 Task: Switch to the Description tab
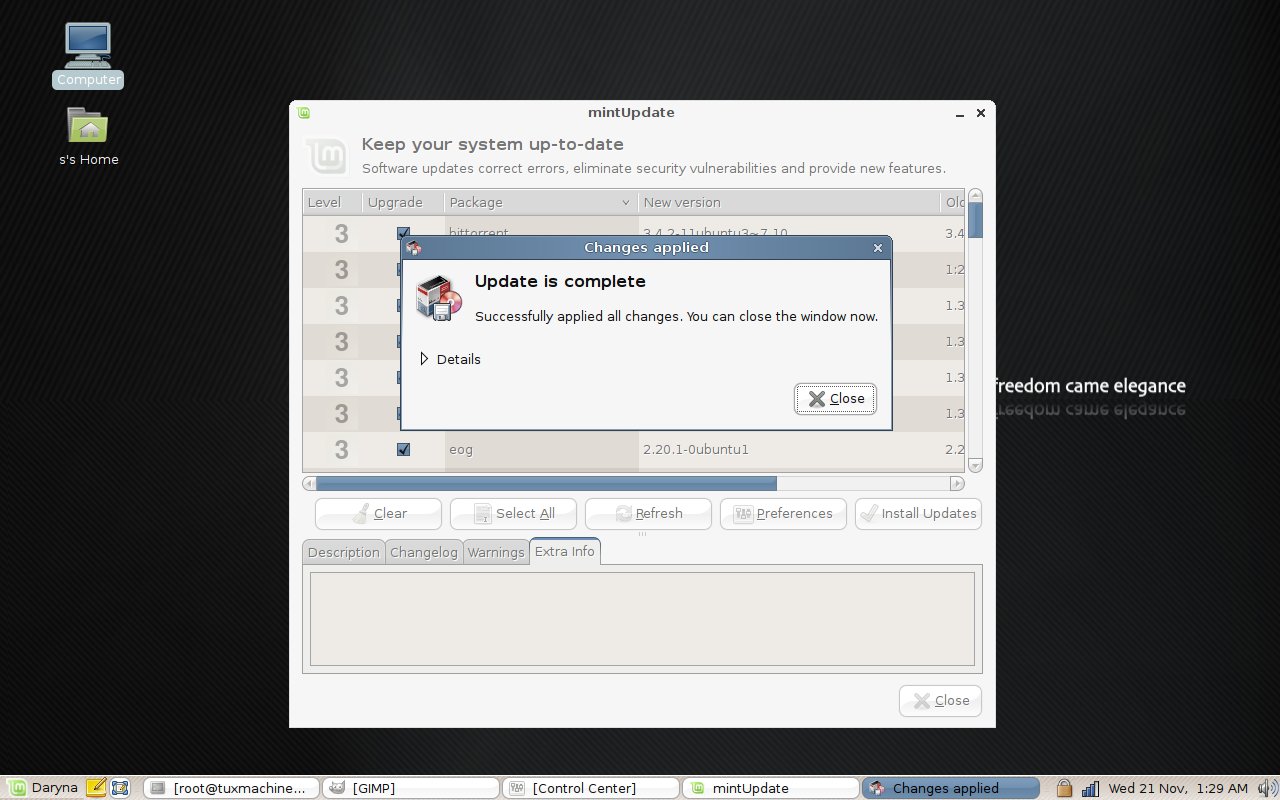[x=343, y=552]
